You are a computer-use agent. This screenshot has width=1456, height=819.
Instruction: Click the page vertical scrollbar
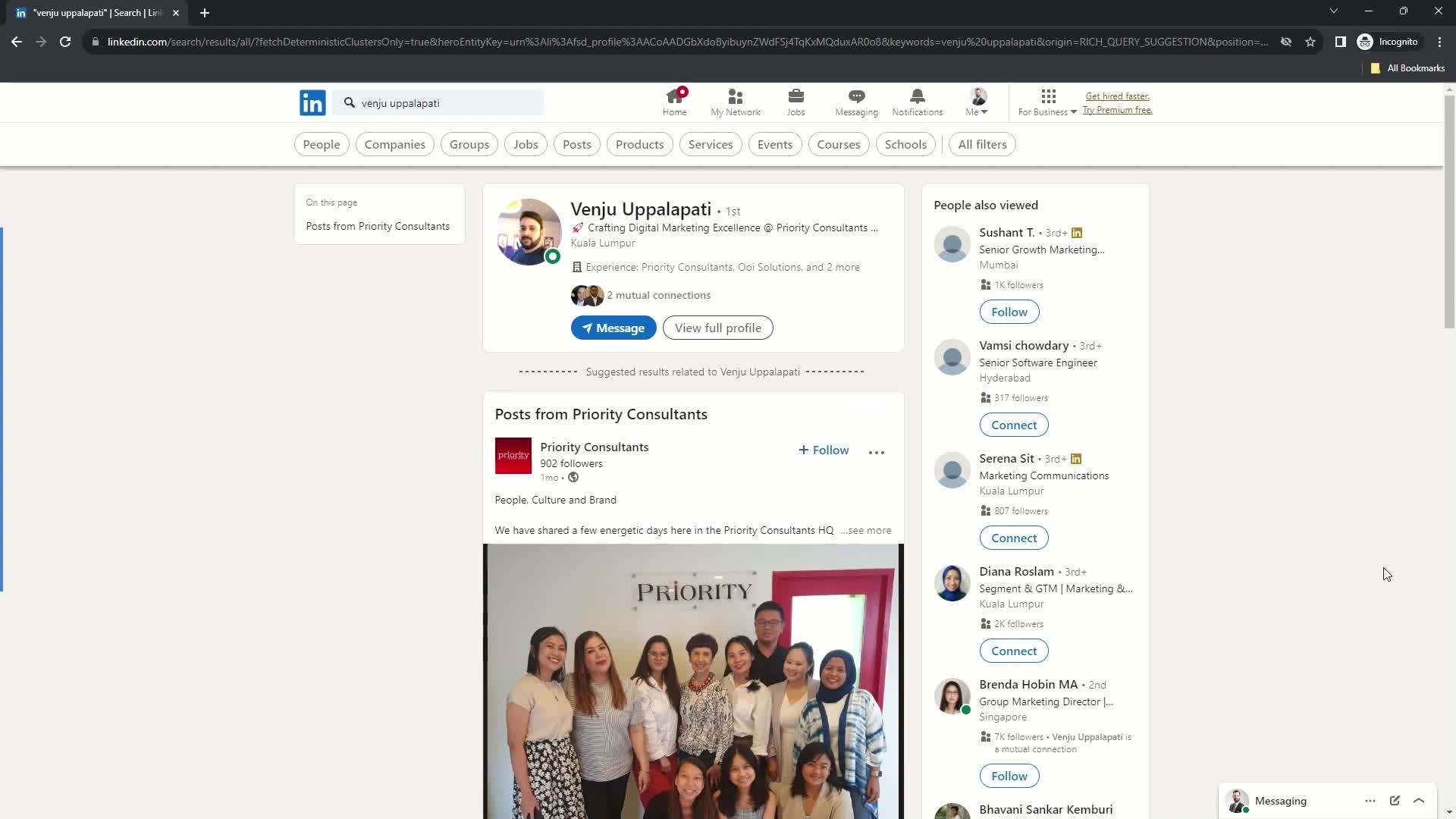(1449, 212)
